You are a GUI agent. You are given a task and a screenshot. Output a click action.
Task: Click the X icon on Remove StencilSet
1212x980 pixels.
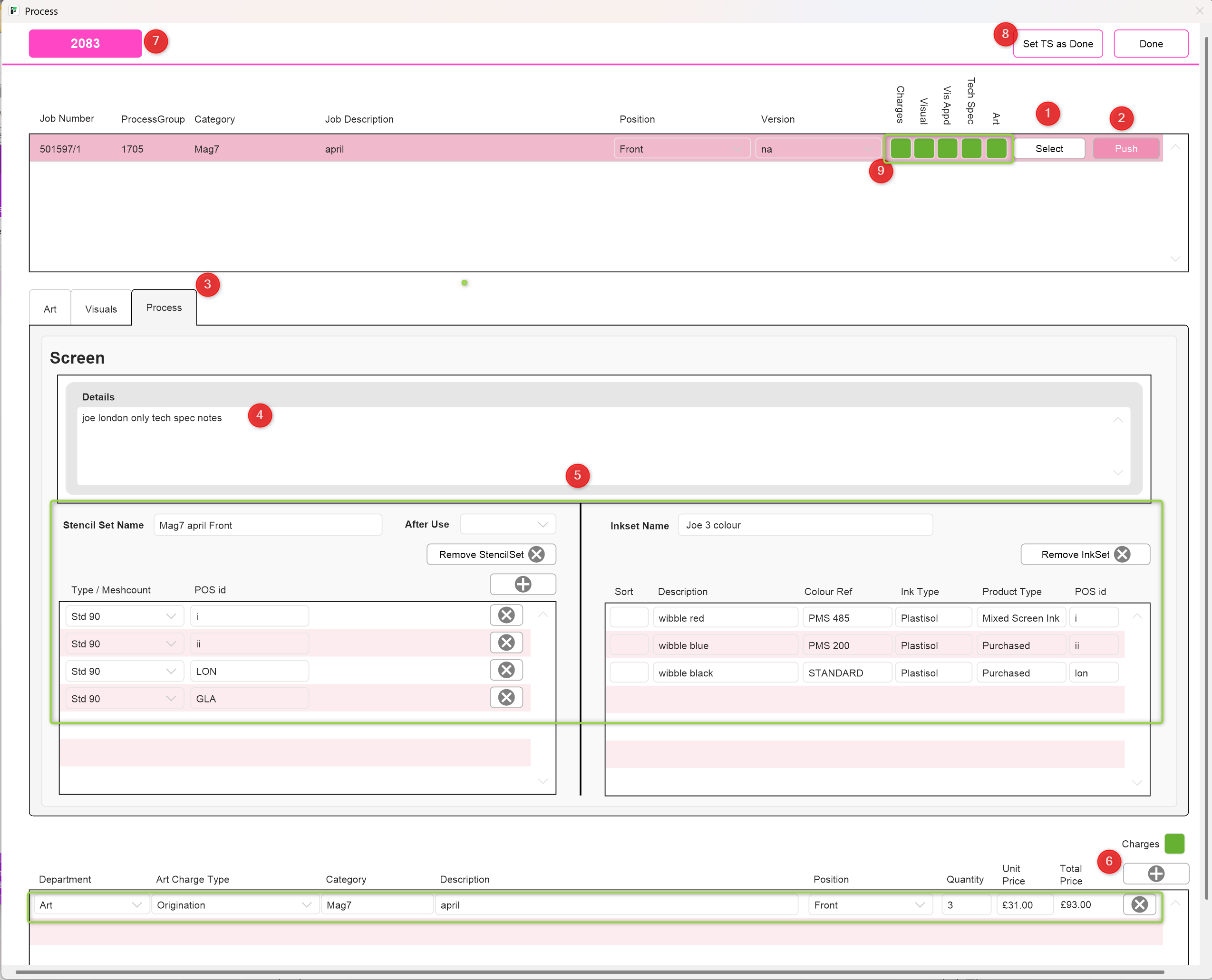tap(536, 554)
